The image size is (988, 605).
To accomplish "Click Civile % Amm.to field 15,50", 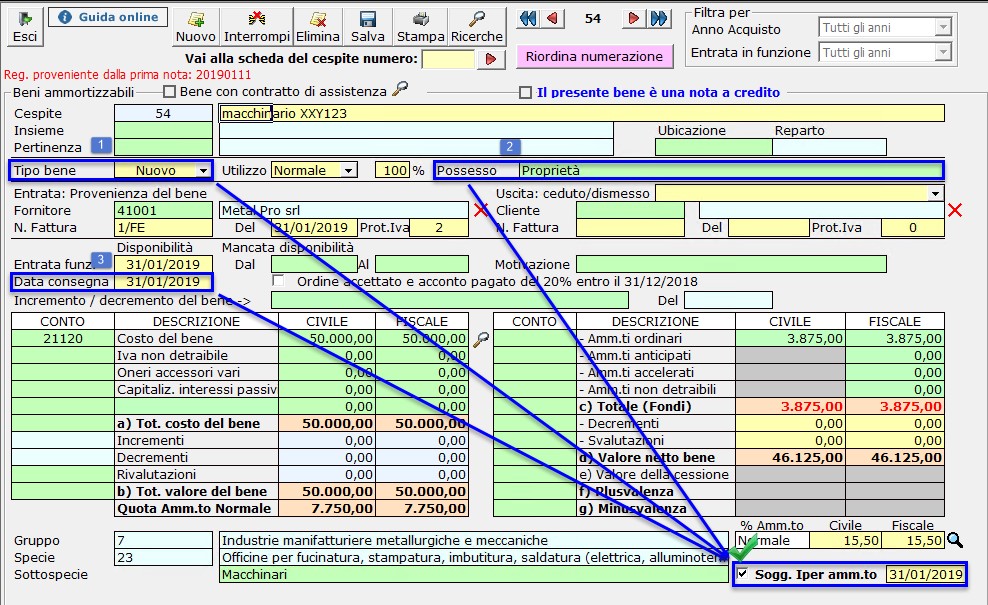I will (x=846, y=541).
